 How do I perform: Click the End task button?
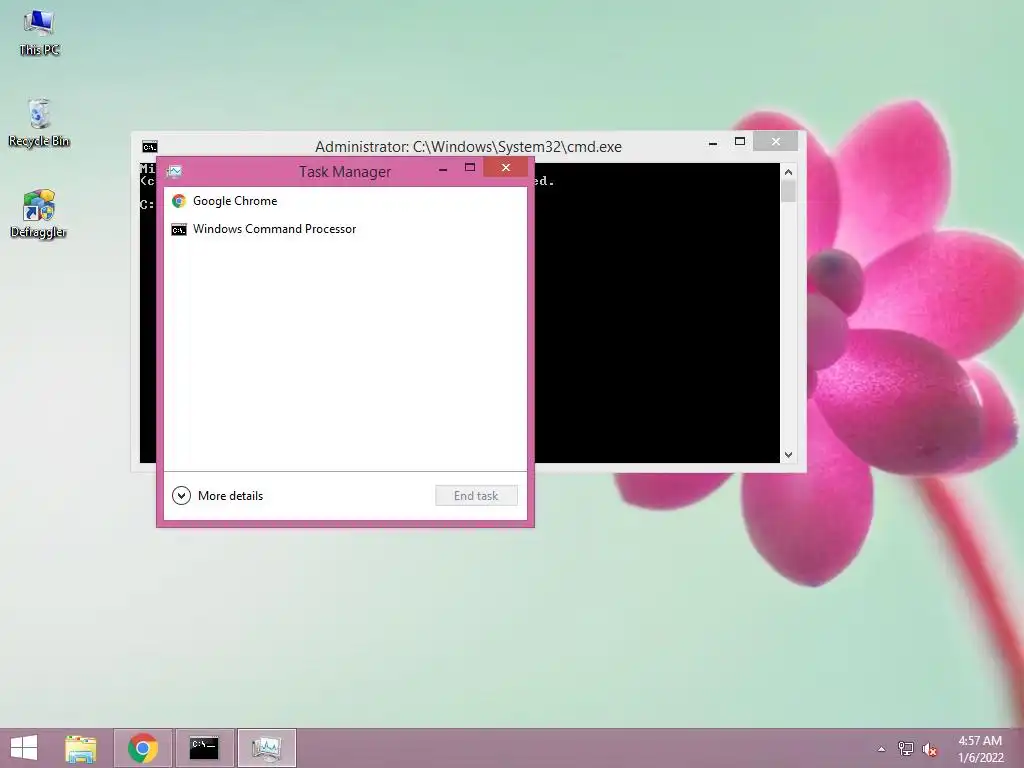point(476,496)
